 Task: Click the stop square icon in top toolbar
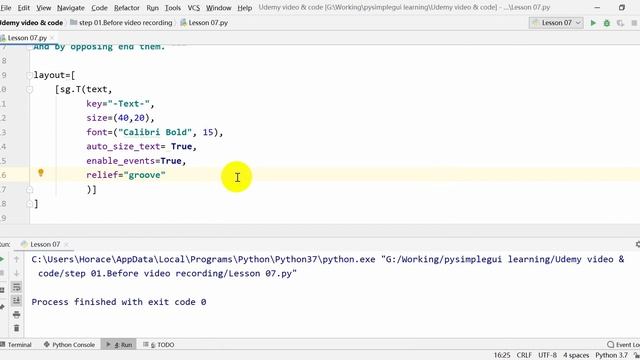point(634,23)
